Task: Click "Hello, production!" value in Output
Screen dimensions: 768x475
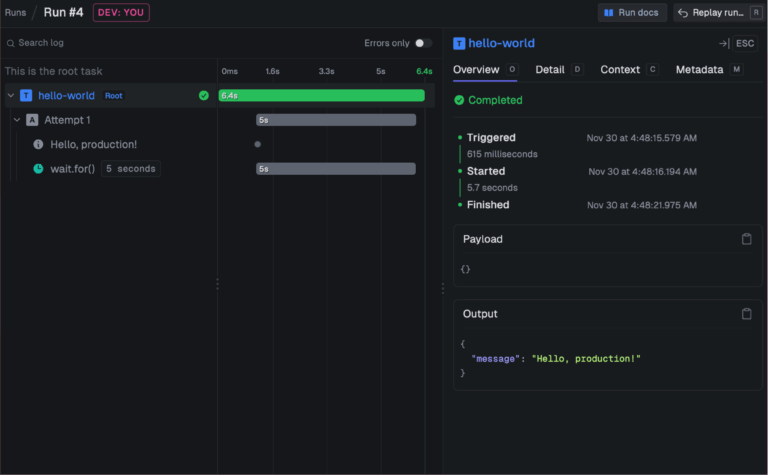Action: coord(586,359)
